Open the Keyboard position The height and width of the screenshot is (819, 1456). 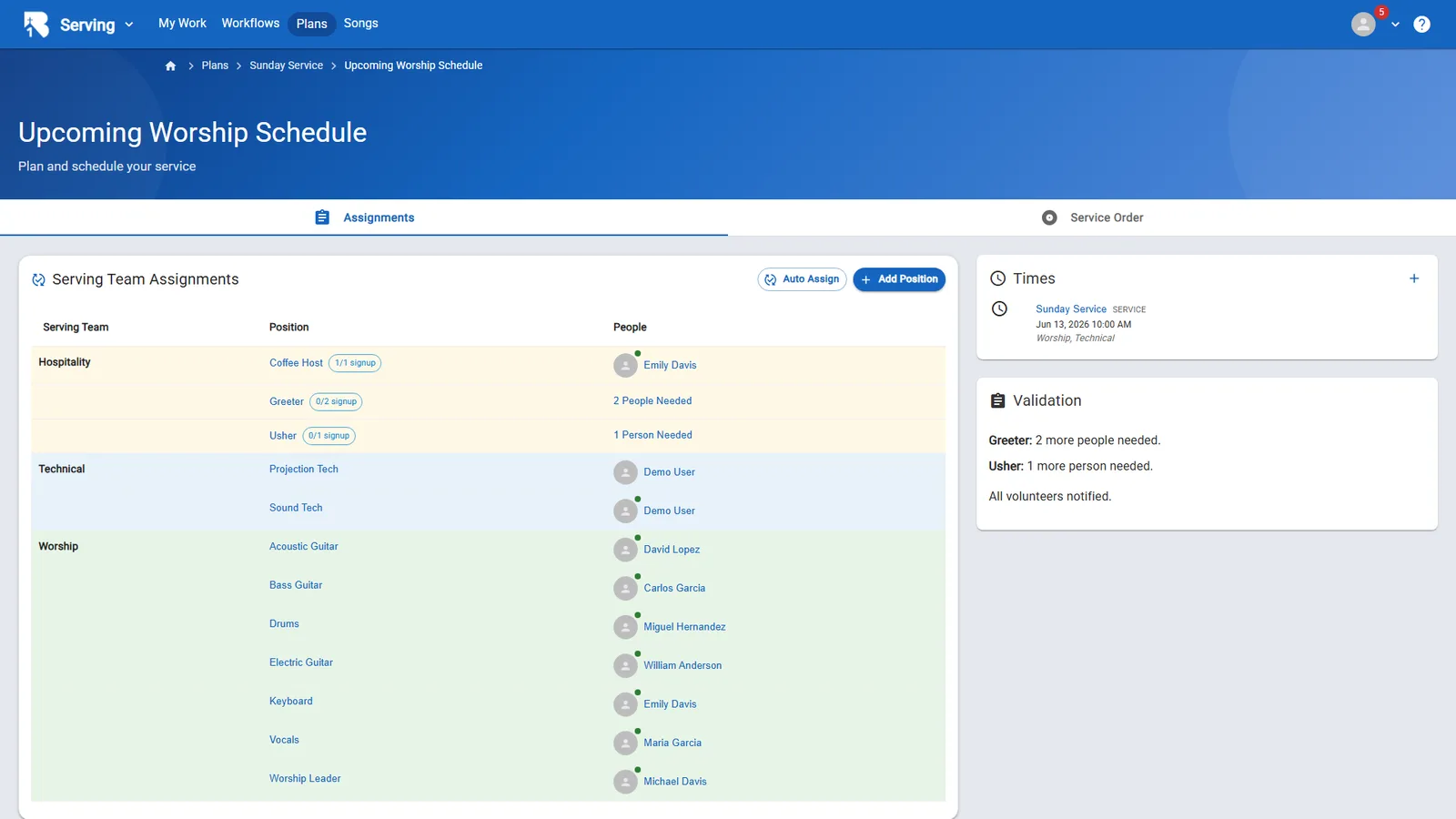[x=291, y=702]
